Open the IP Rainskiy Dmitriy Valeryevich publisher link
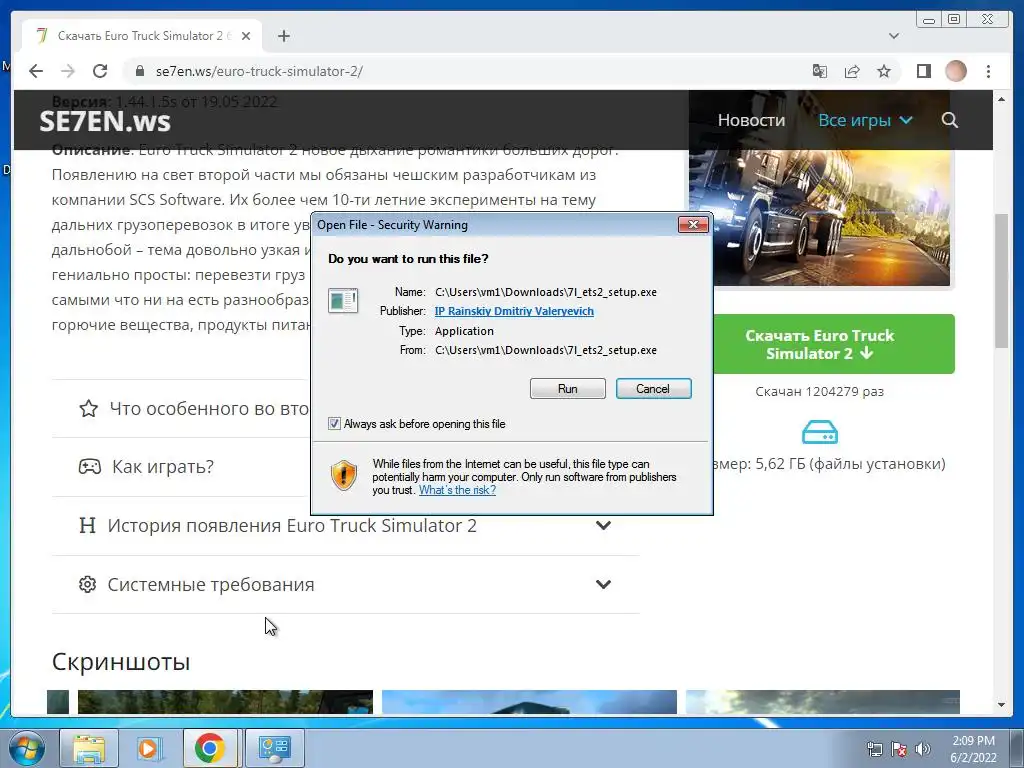 [514, 311]
